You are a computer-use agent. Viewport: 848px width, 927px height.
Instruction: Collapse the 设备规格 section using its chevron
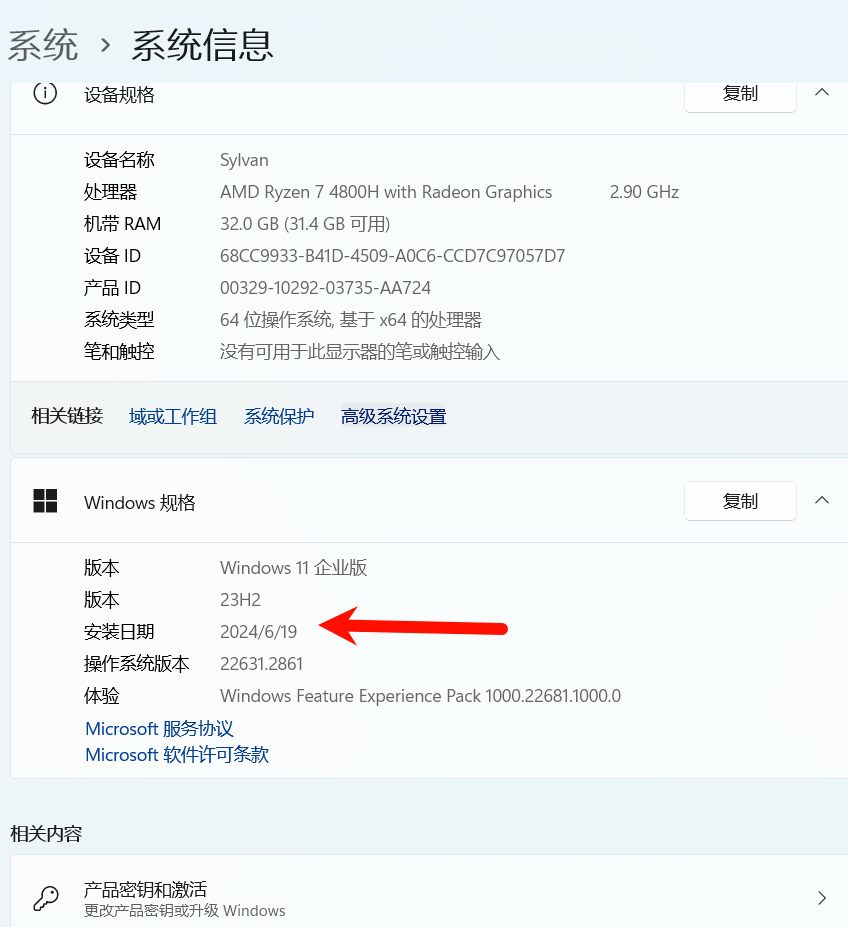click(x=822, y=92)
